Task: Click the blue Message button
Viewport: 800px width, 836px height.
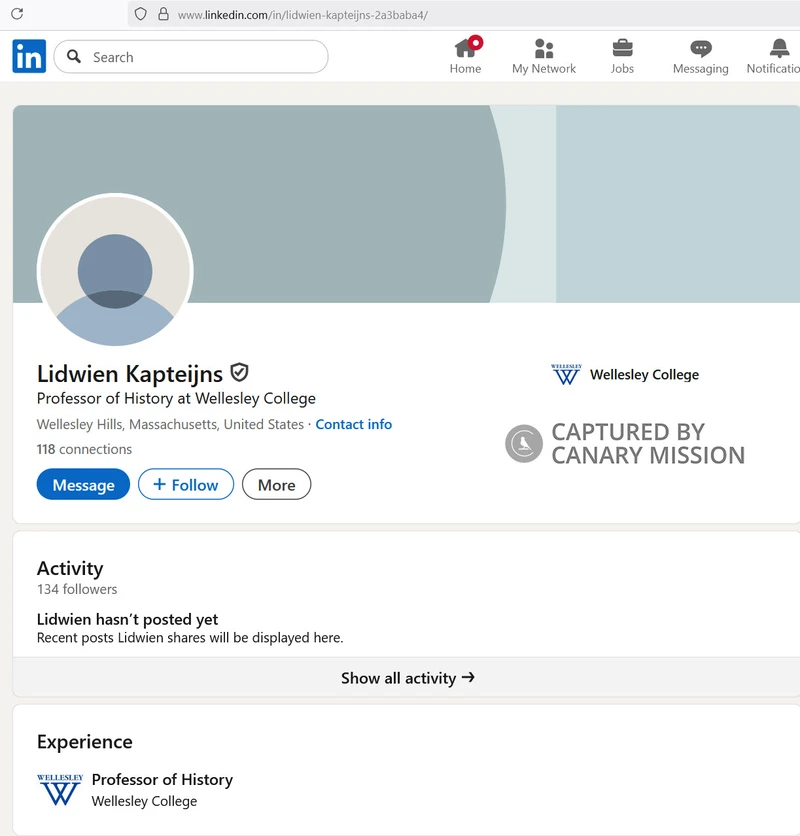Action: point(83,484)
